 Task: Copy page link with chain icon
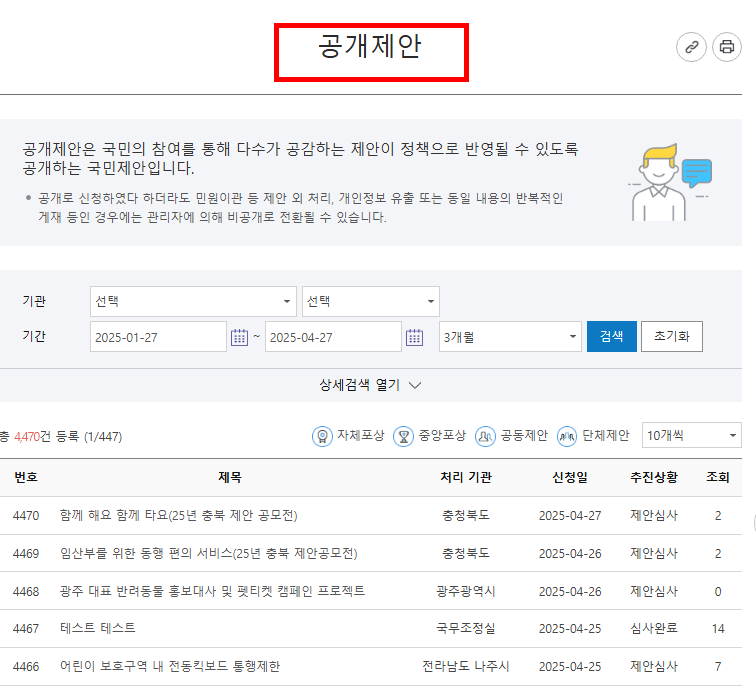coord(691,47)
